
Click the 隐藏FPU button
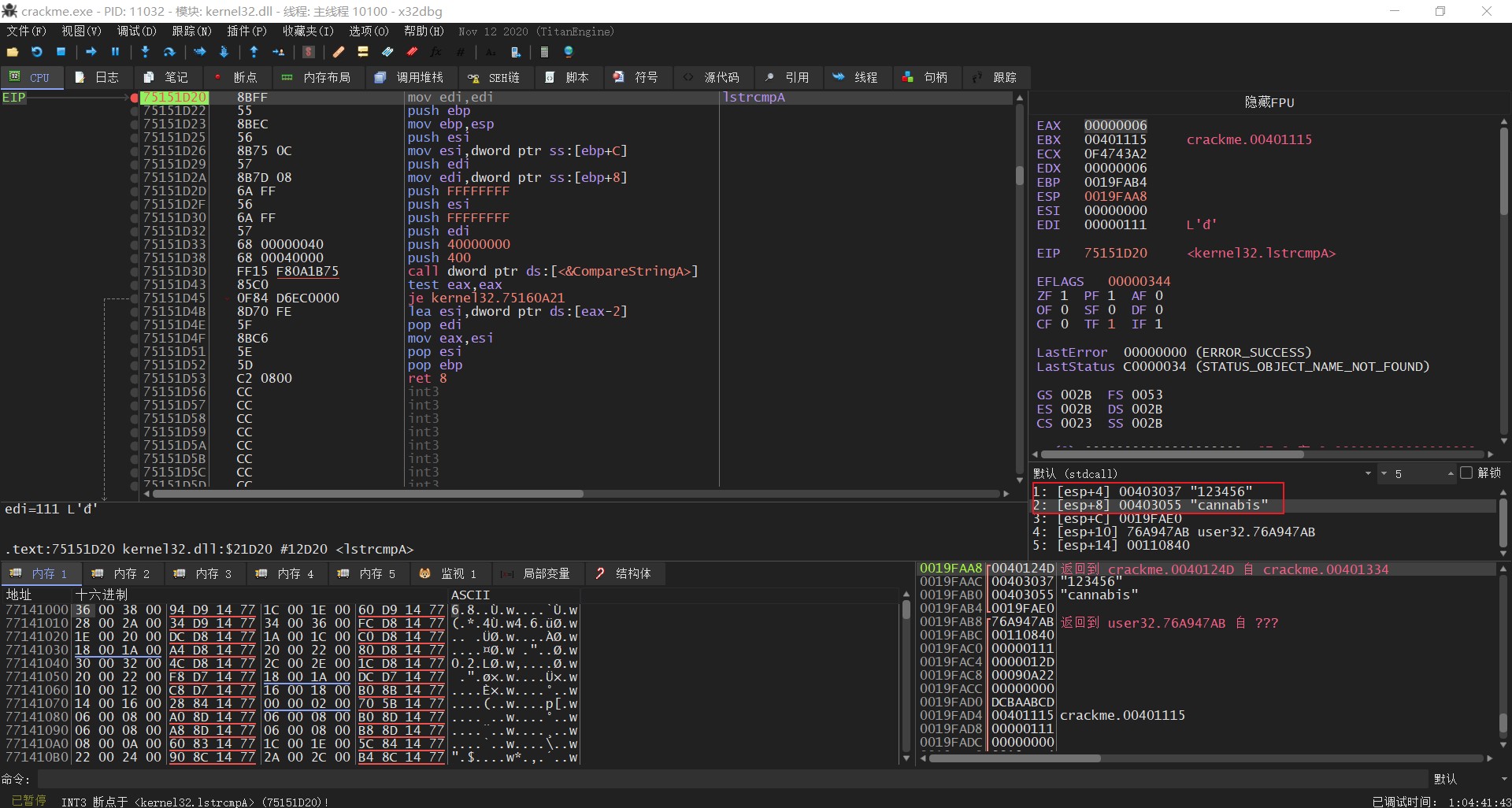(x=1269, y=102)
